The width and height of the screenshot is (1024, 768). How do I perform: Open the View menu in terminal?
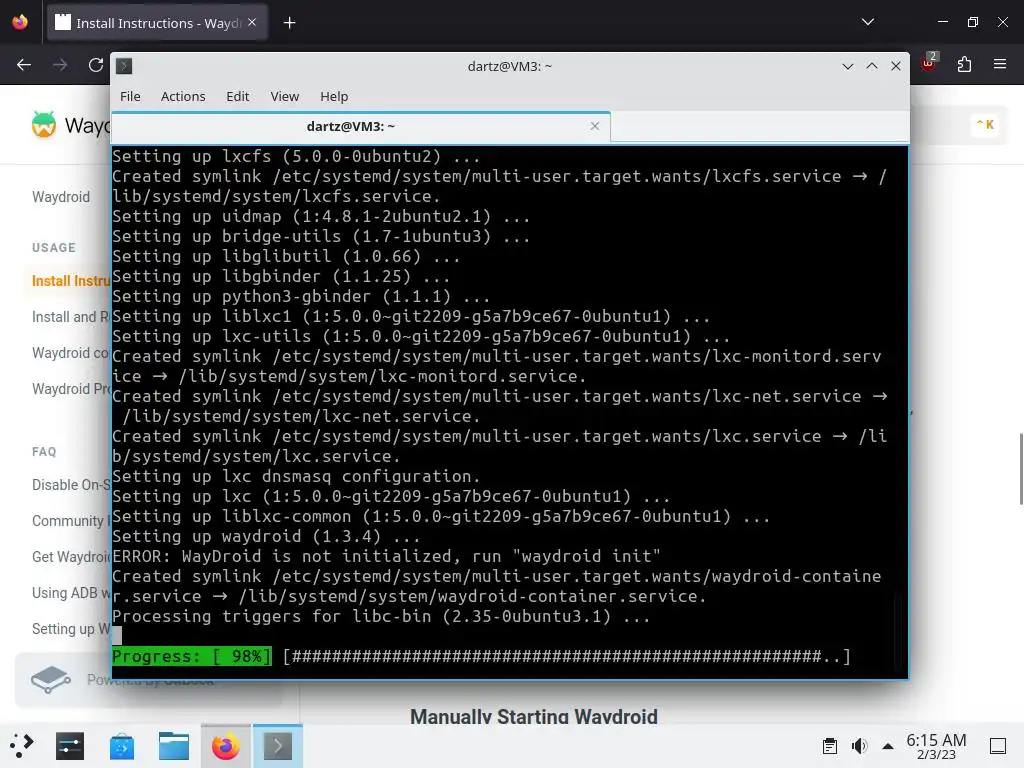coord(285,96)
